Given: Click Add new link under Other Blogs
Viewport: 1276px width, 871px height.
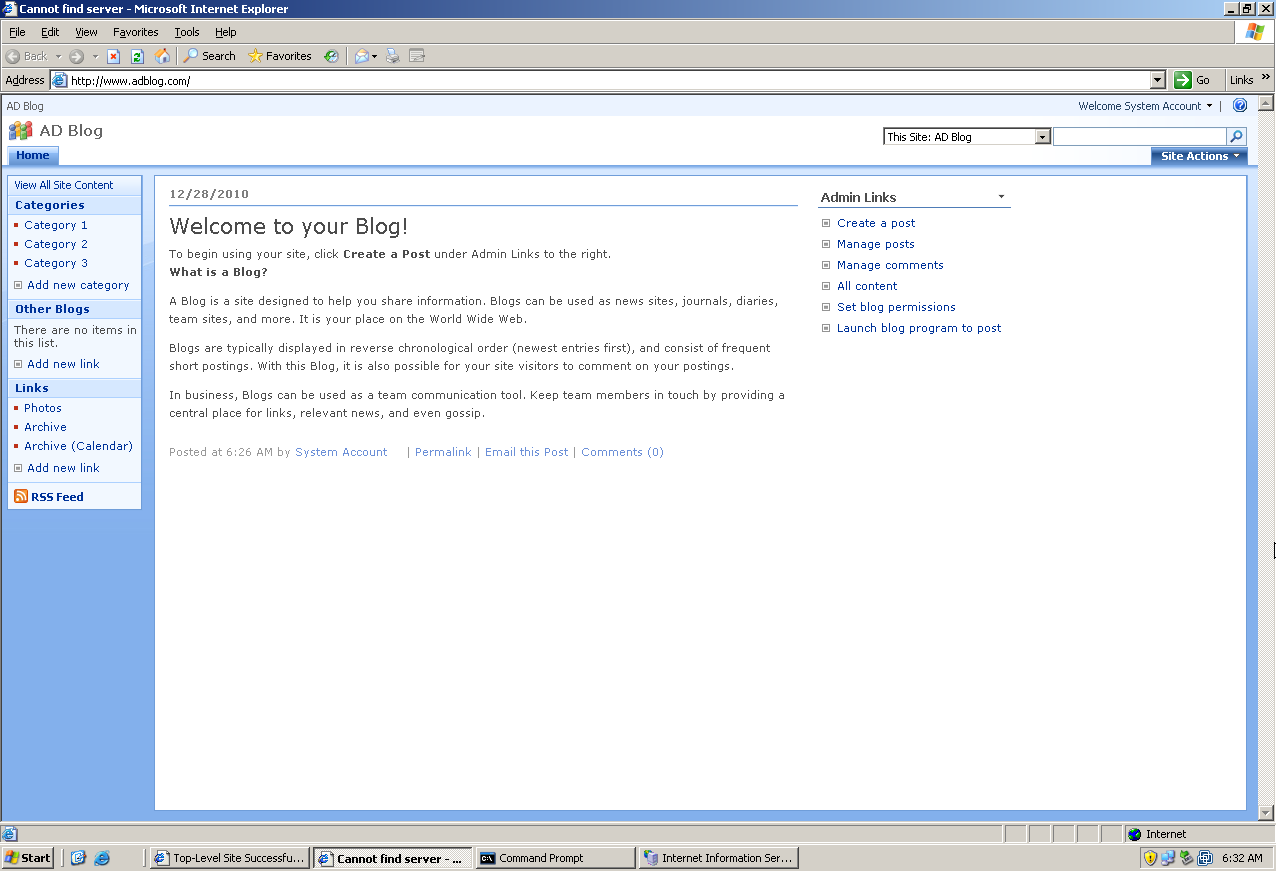Looking at the screenshot, I should coord(63,364).
